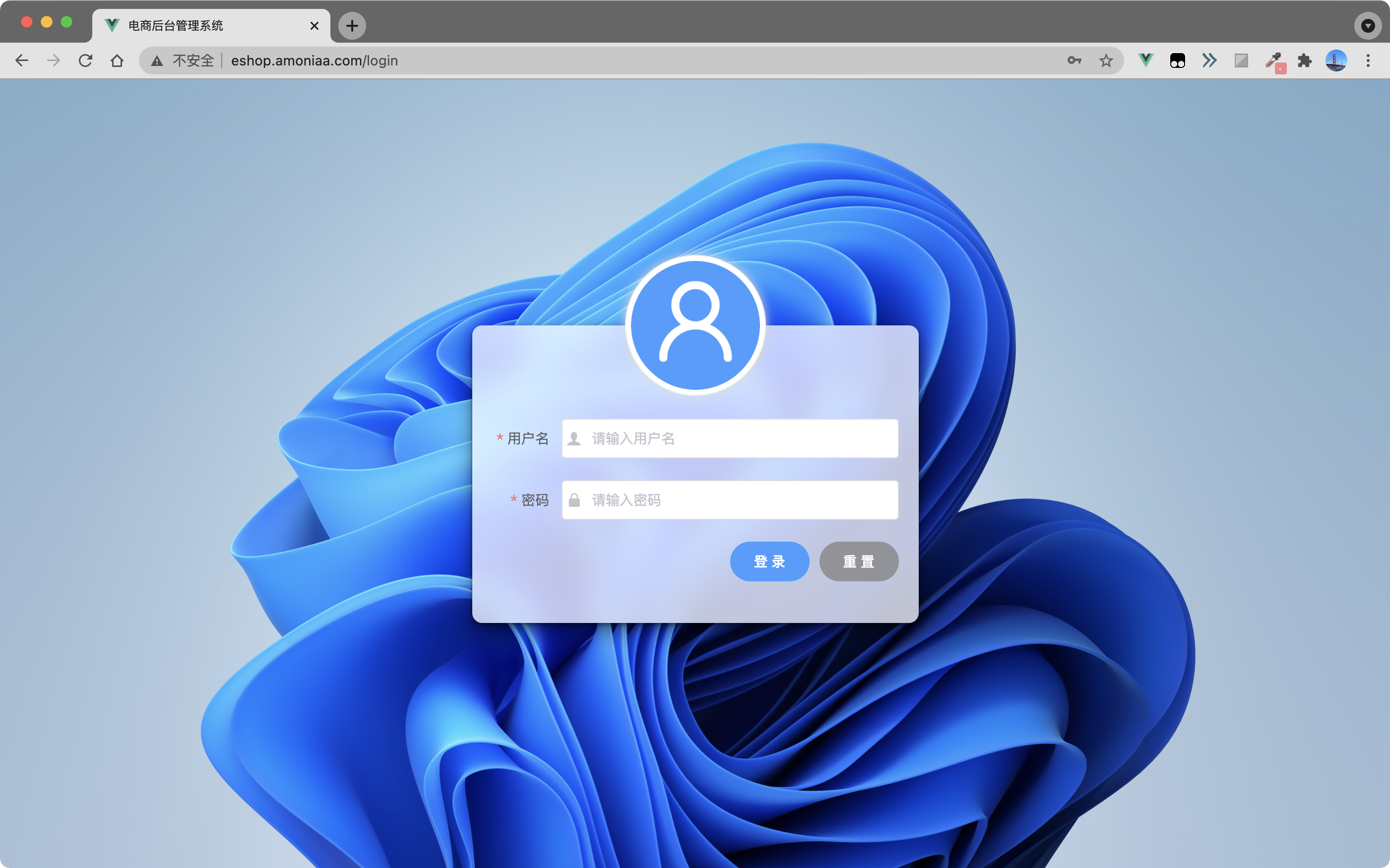Click the eyedropper color picker extension
The image size is (1390, 868).
(1274, 61)
